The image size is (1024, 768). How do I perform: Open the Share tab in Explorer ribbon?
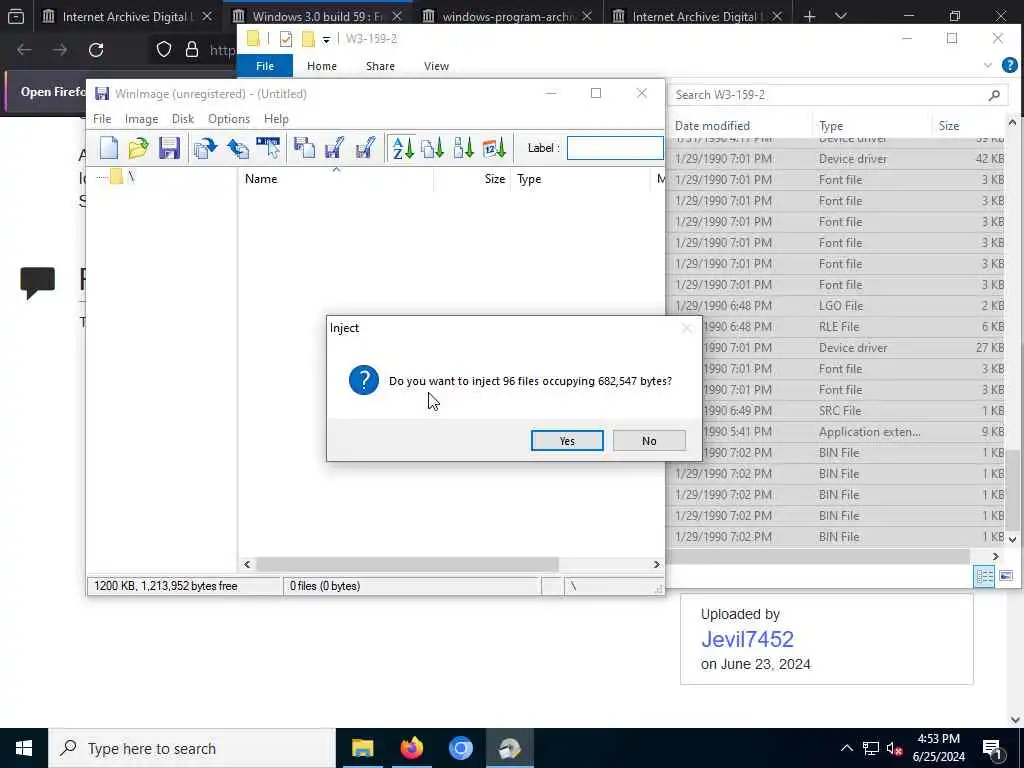(x=380, y=66)
